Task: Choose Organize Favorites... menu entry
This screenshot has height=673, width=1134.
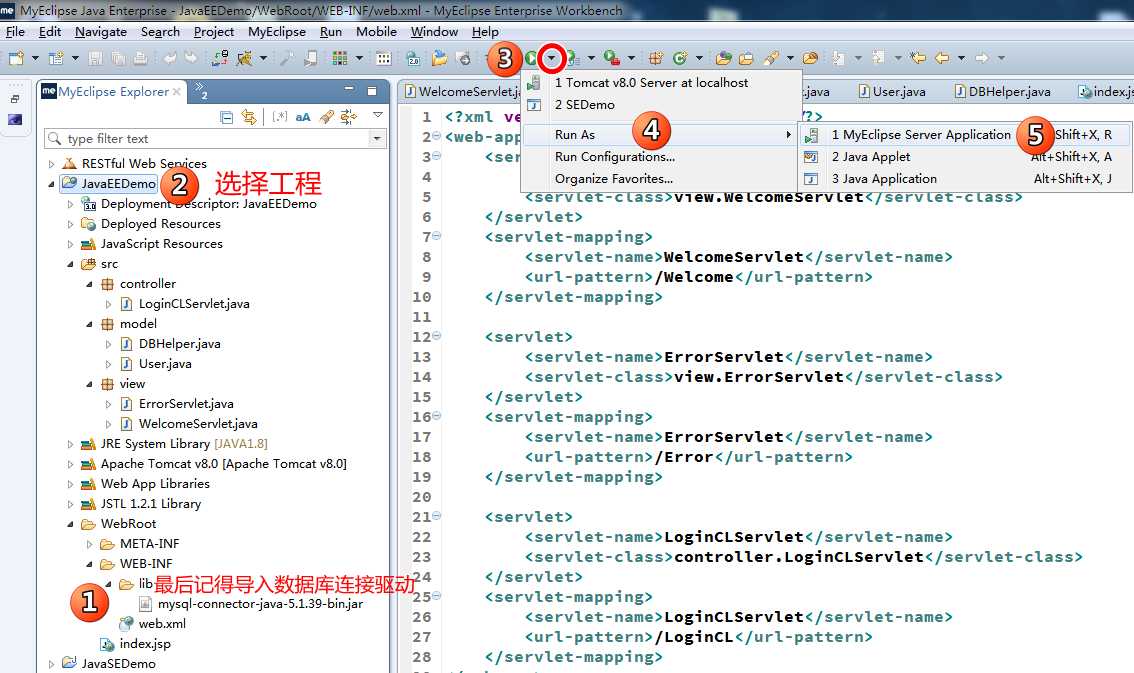Action: [662, 179]
